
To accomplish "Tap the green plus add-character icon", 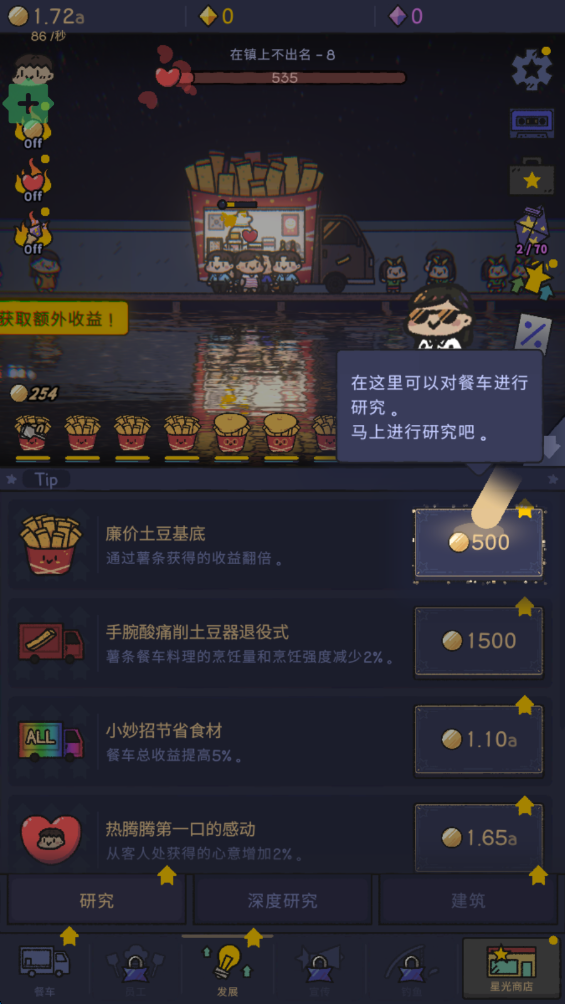I will [28, 103].
